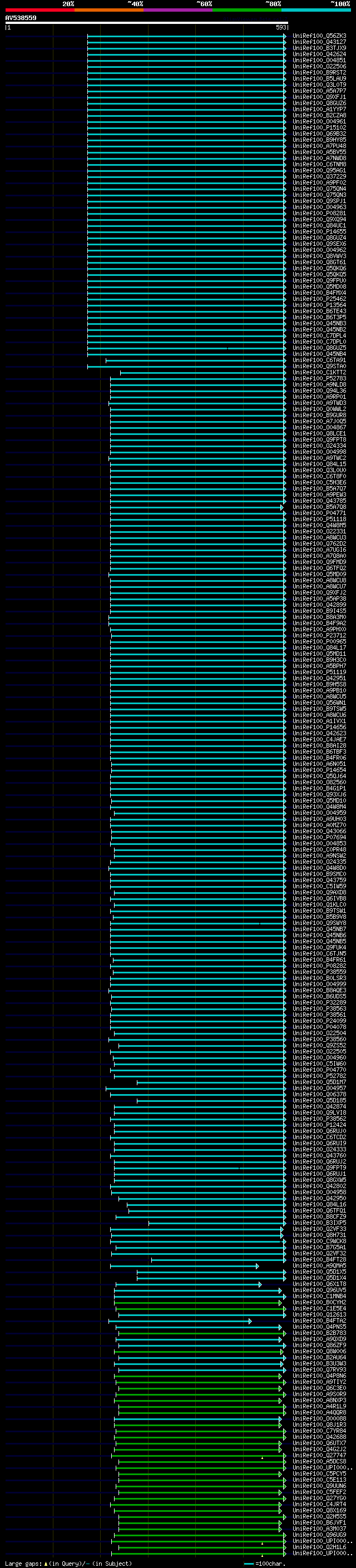Open hit UniRef100_Q42624
The width and height of the screenshot is (356, 1568).
(x=319, y=54)
